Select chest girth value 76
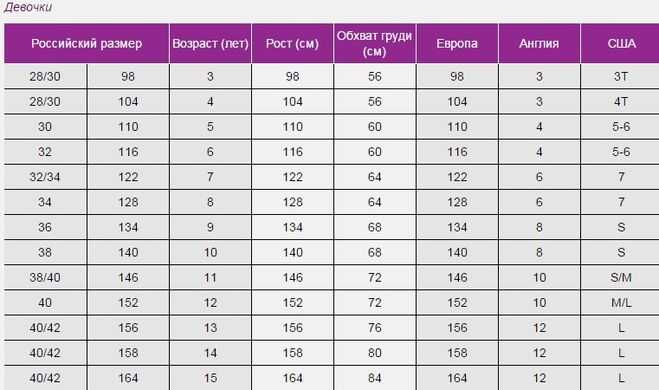 click(x=374, y=328)
